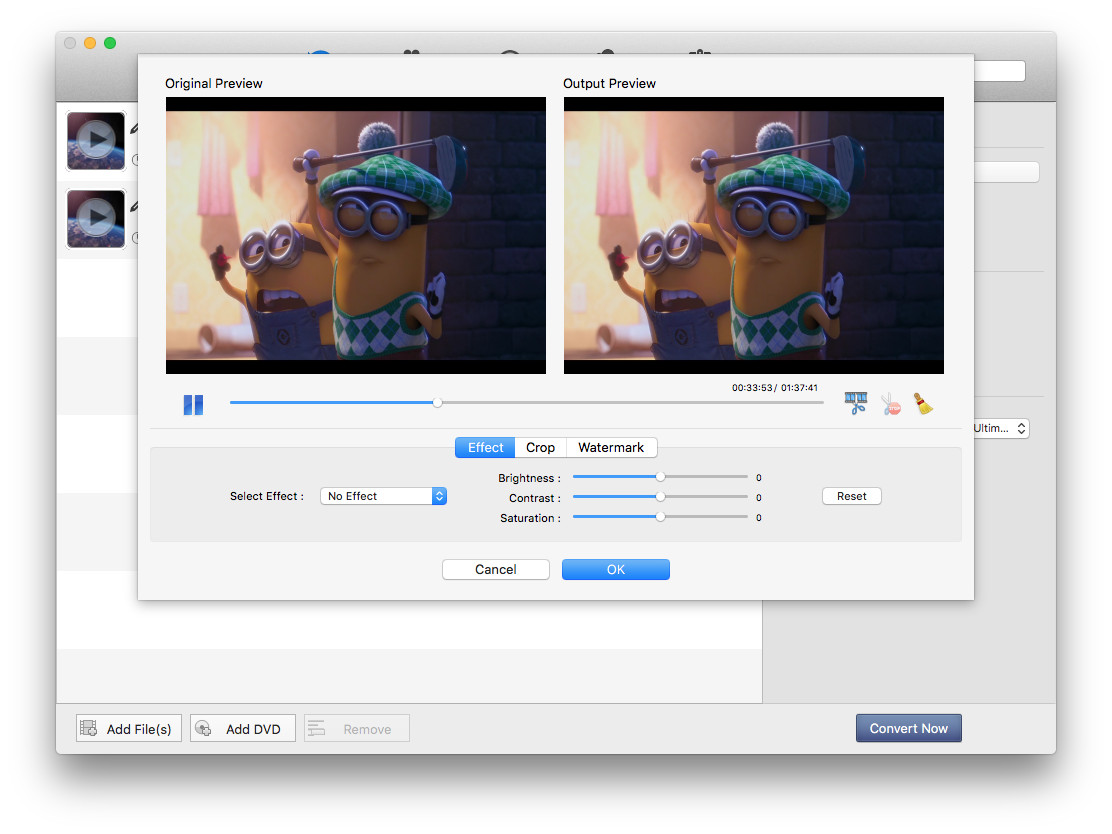The height and width of the screenshot is (834, 1112).
Task: Cancel the video edit dialog
Action: [x=496, y=569]
